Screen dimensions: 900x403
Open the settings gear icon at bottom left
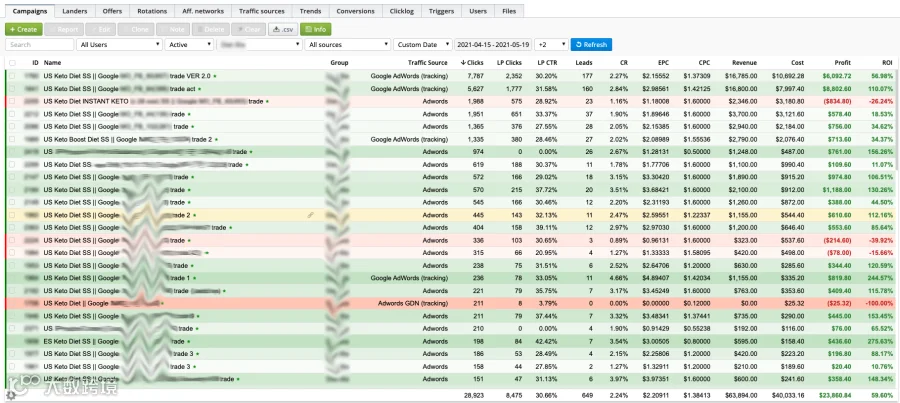[10, 395]
